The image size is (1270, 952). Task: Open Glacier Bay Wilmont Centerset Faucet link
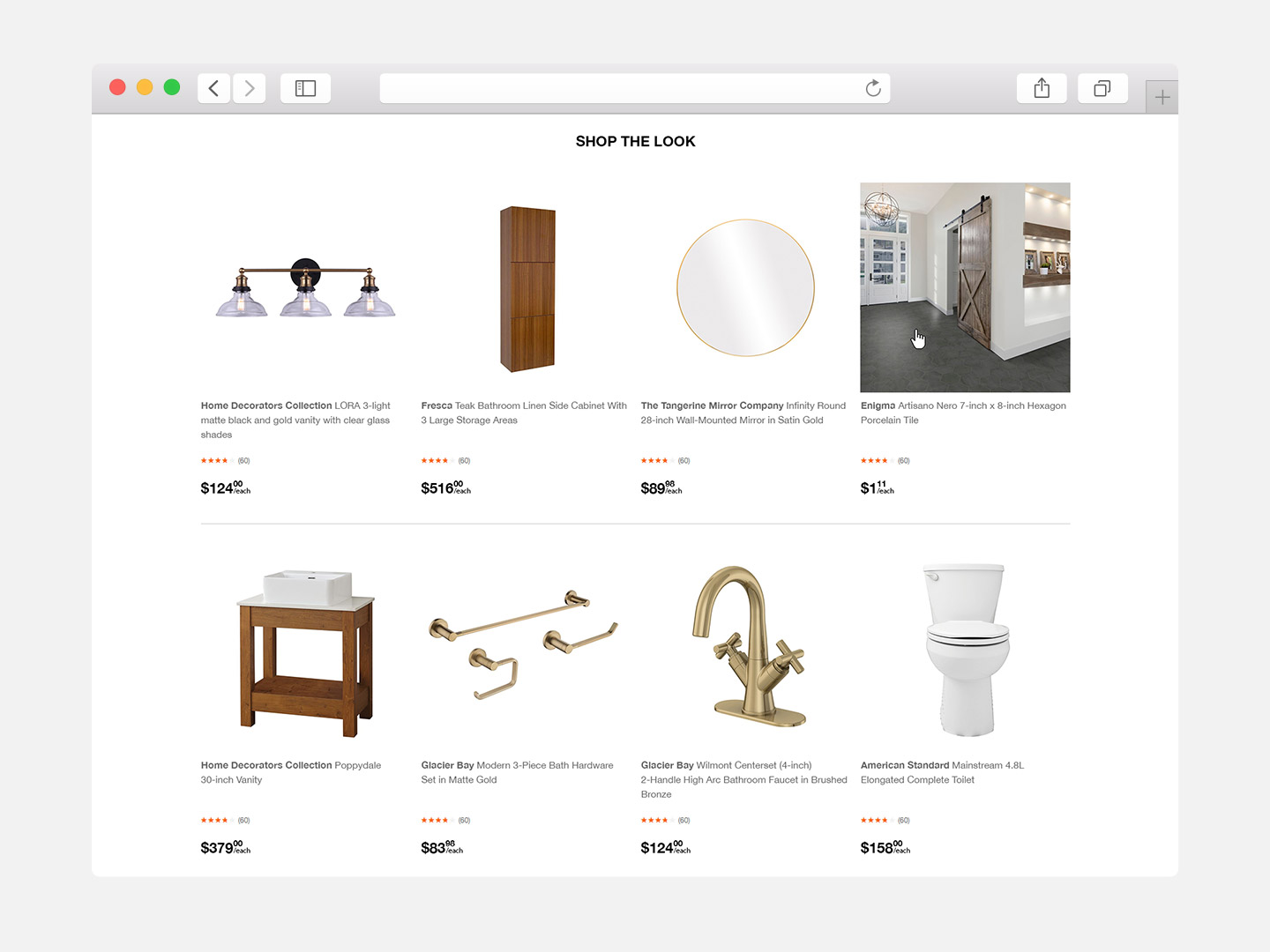(x=743, y=780)
